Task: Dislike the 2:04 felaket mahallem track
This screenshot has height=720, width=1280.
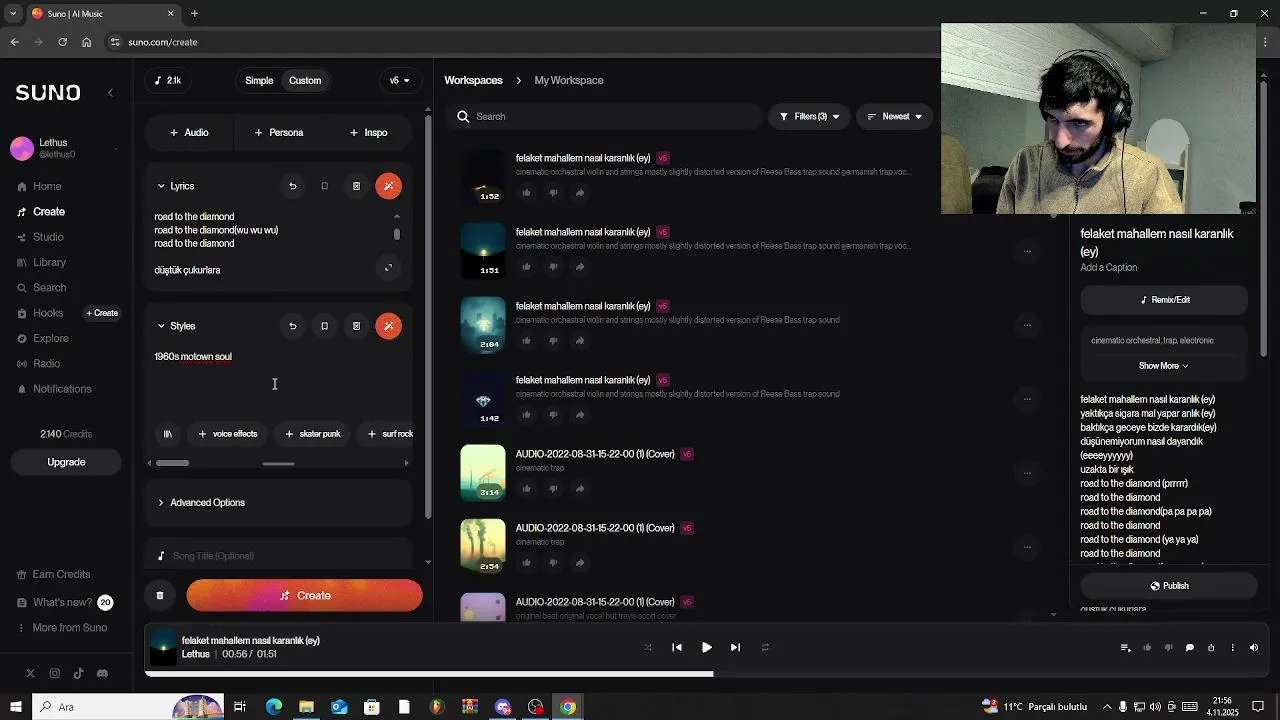Action: point(553,341)
